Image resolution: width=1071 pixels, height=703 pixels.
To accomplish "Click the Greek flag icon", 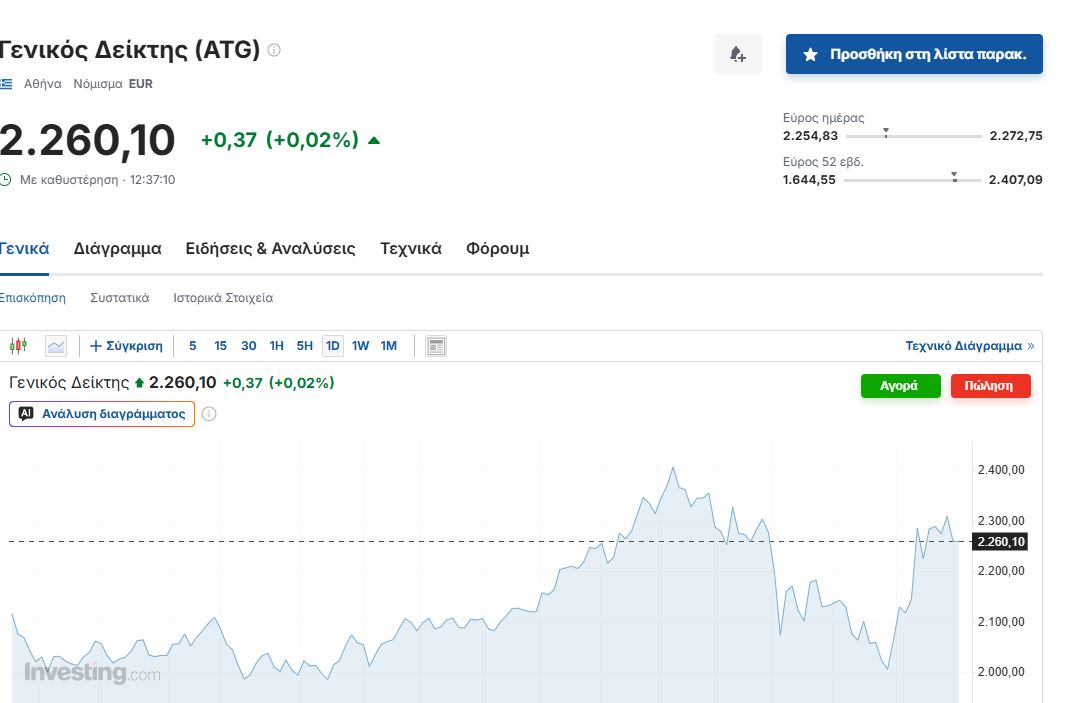I will (6, 84).
